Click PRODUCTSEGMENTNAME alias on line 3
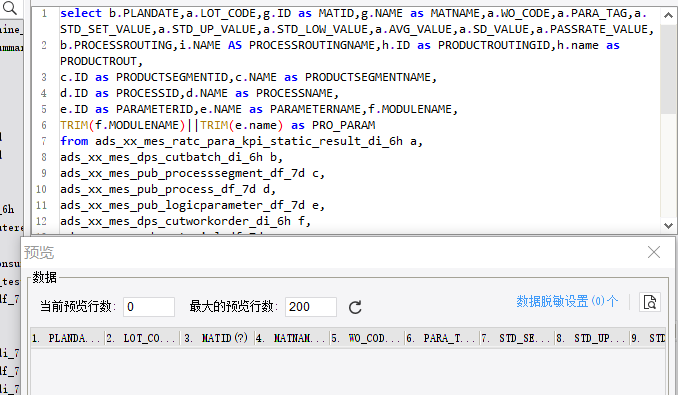The image size is (678, 395). tap(368, 77)
